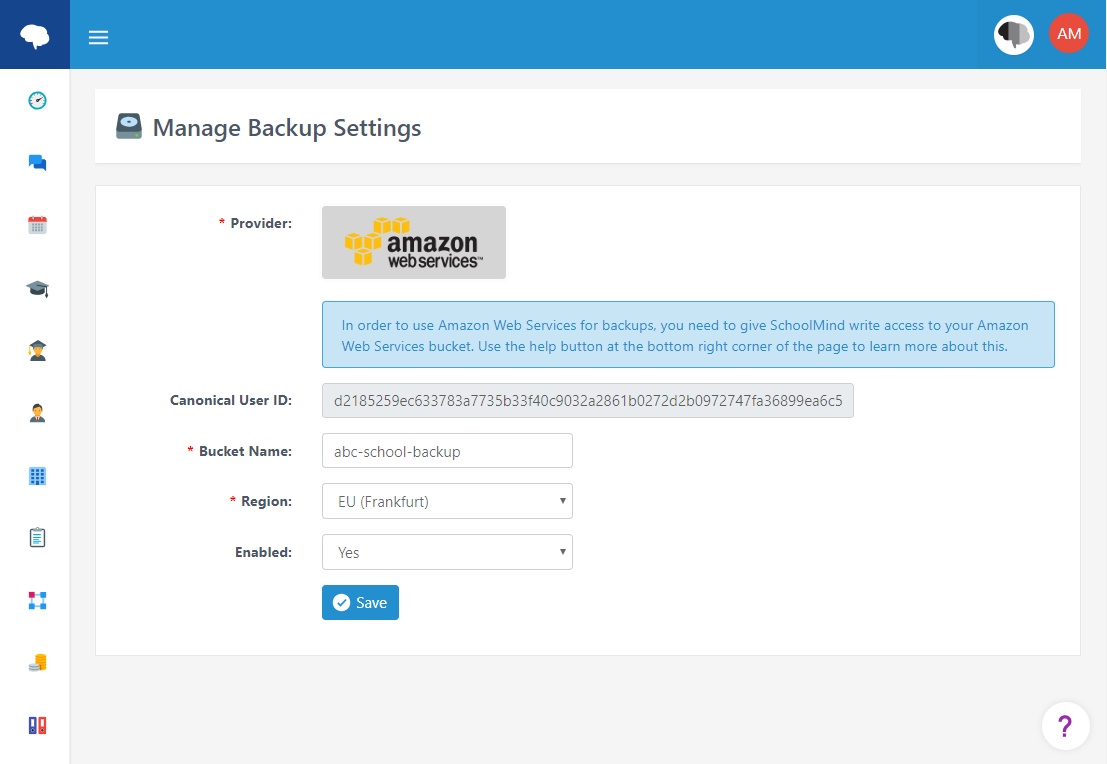Screen dimensions: 1107x764
Task: Open the clipboard sidebar icon
Action: (37, 538)
